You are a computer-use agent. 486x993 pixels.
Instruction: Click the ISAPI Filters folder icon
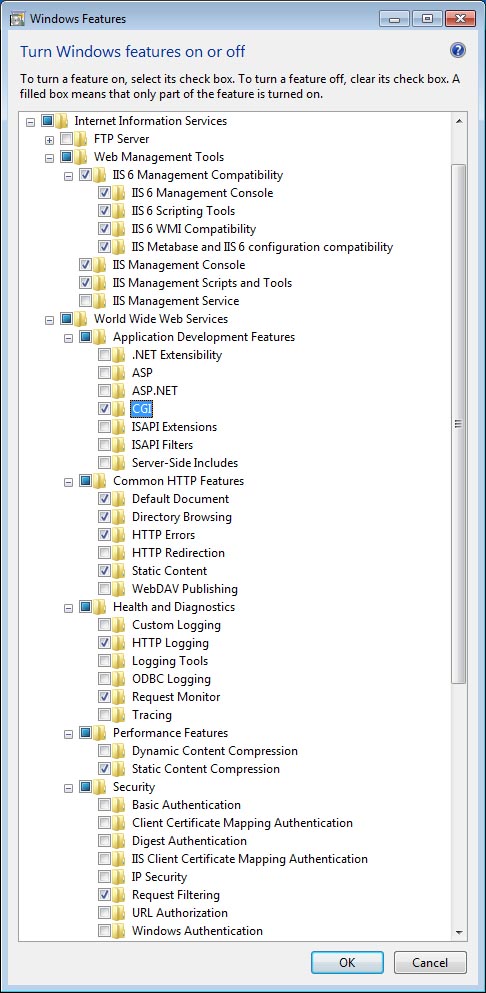point(119,445)
